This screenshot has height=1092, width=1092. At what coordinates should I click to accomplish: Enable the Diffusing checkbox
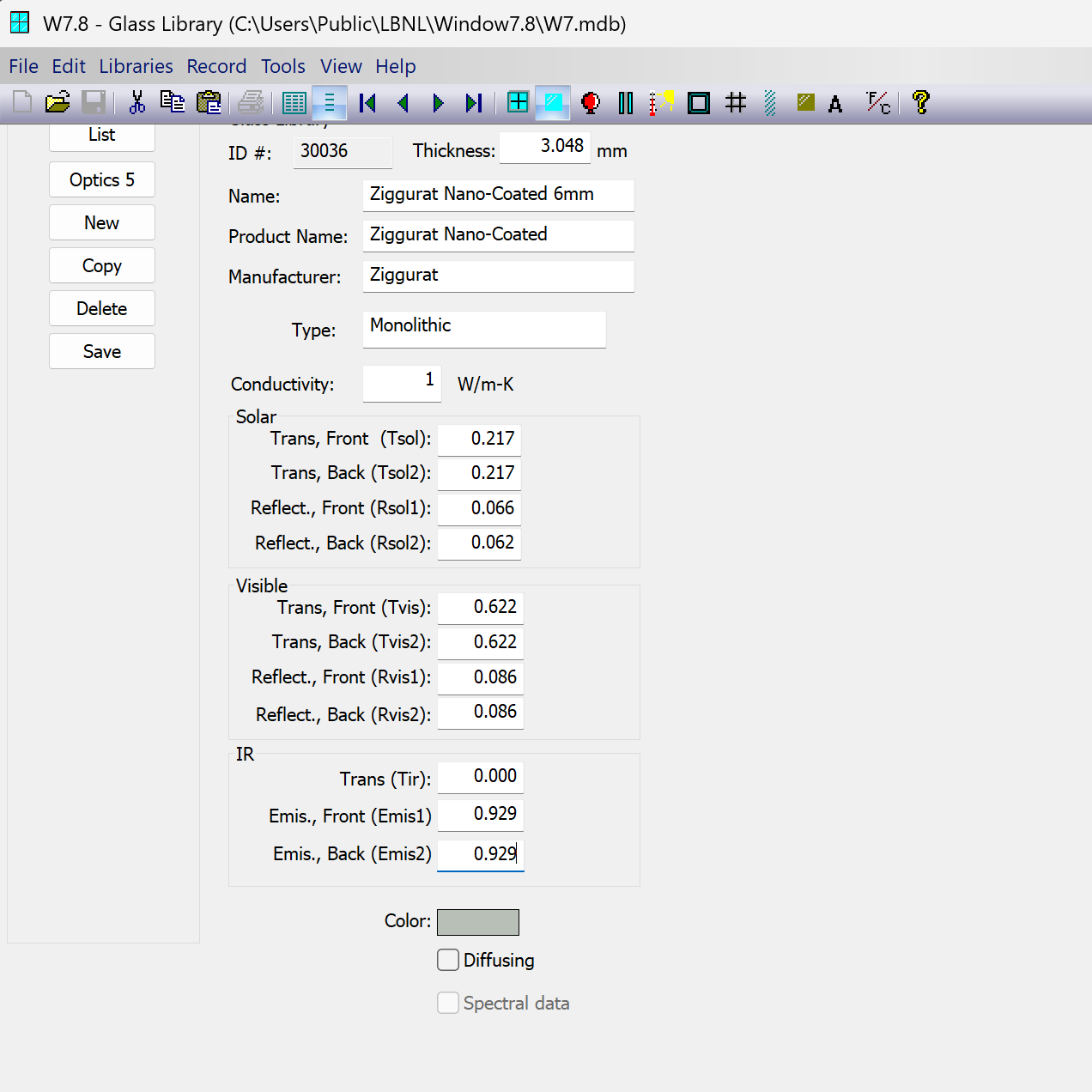(448, 960)
